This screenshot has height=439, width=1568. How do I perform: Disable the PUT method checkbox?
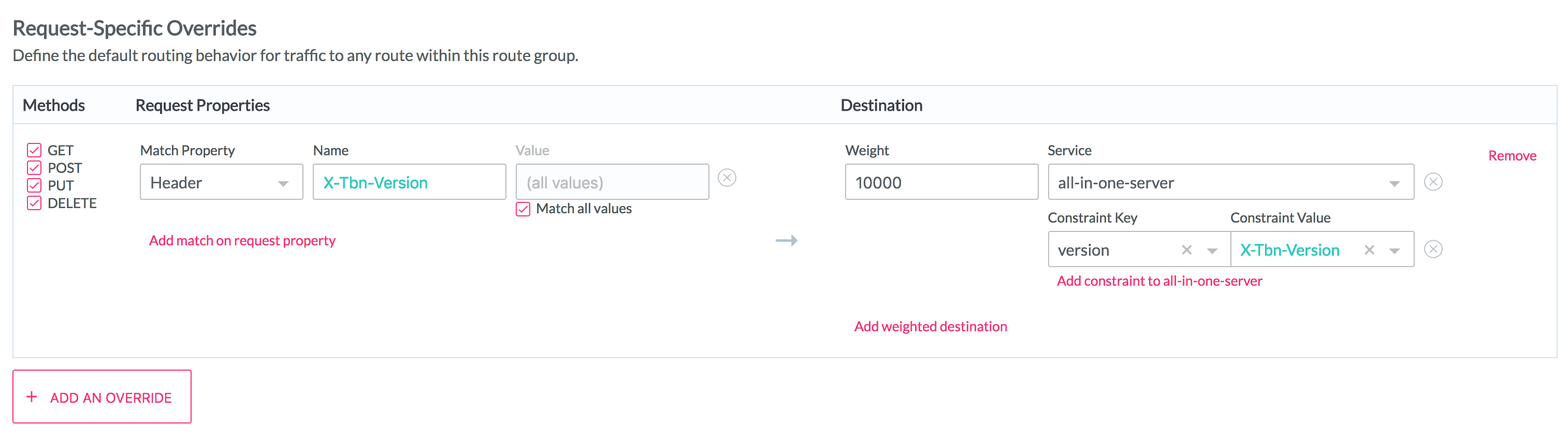(34, 185)
